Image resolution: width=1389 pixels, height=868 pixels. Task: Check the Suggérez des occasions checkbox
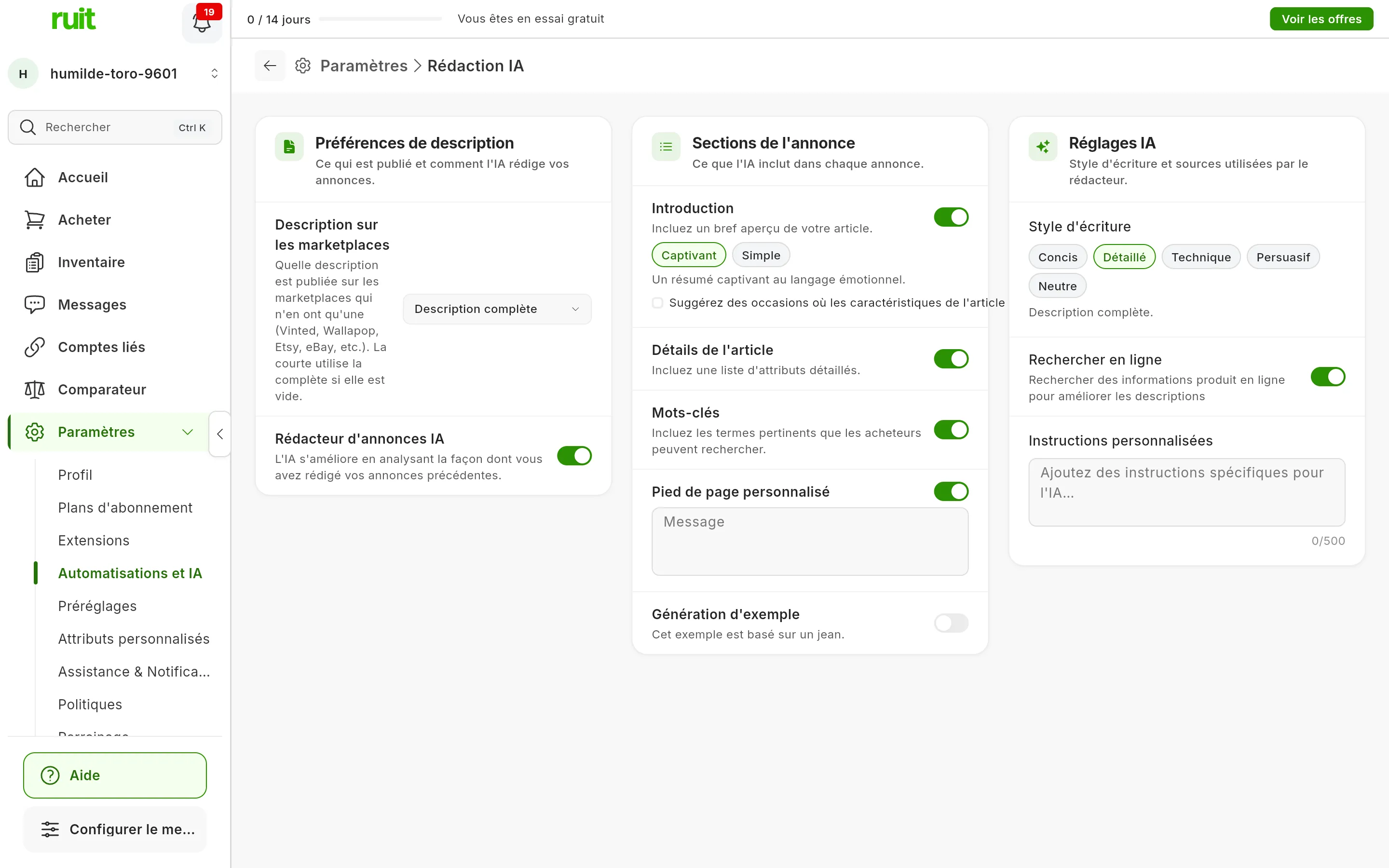tap(657, 303)
